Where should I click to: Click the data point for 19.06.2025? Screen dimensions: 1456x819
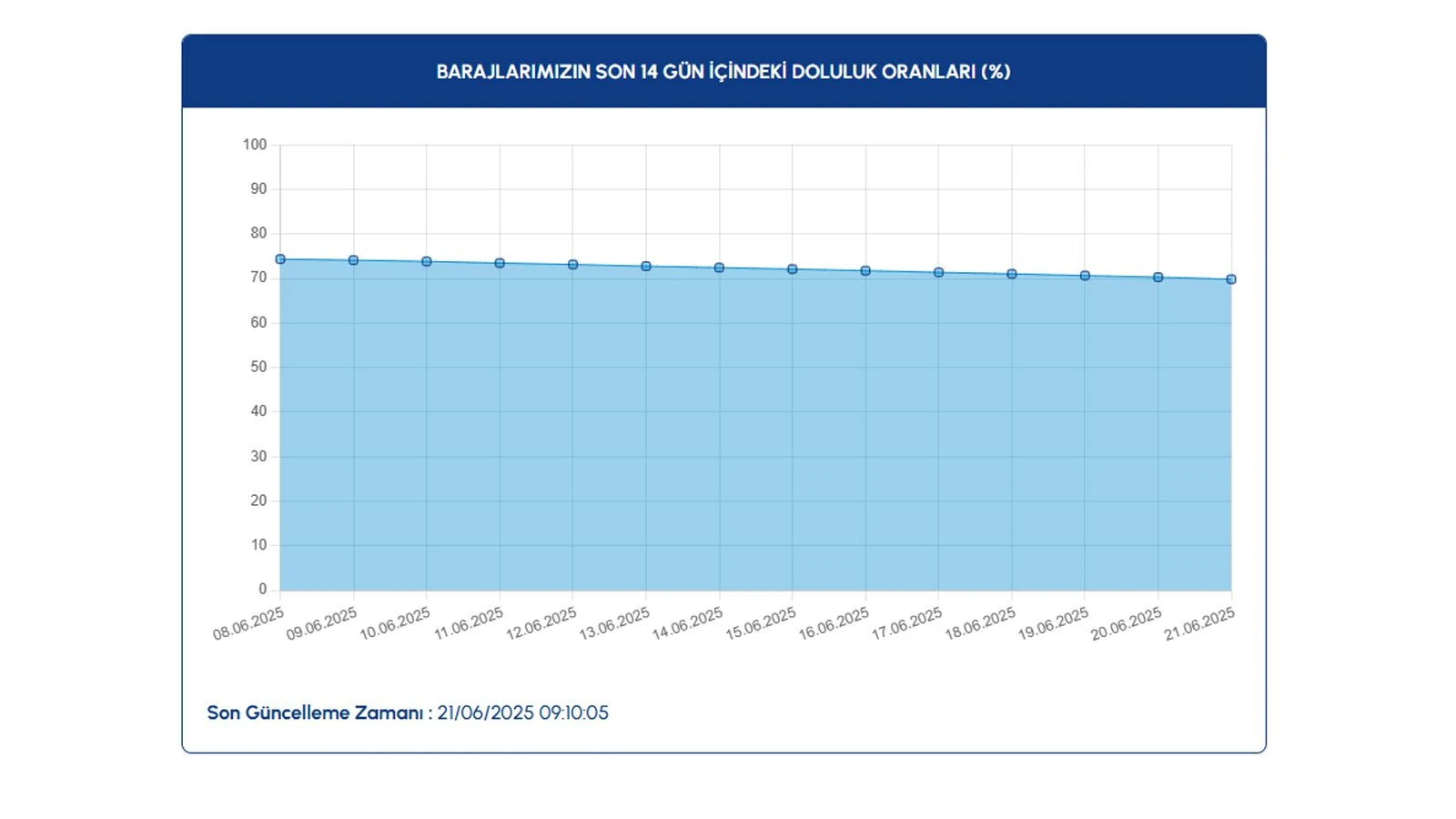click(1085, 276)
